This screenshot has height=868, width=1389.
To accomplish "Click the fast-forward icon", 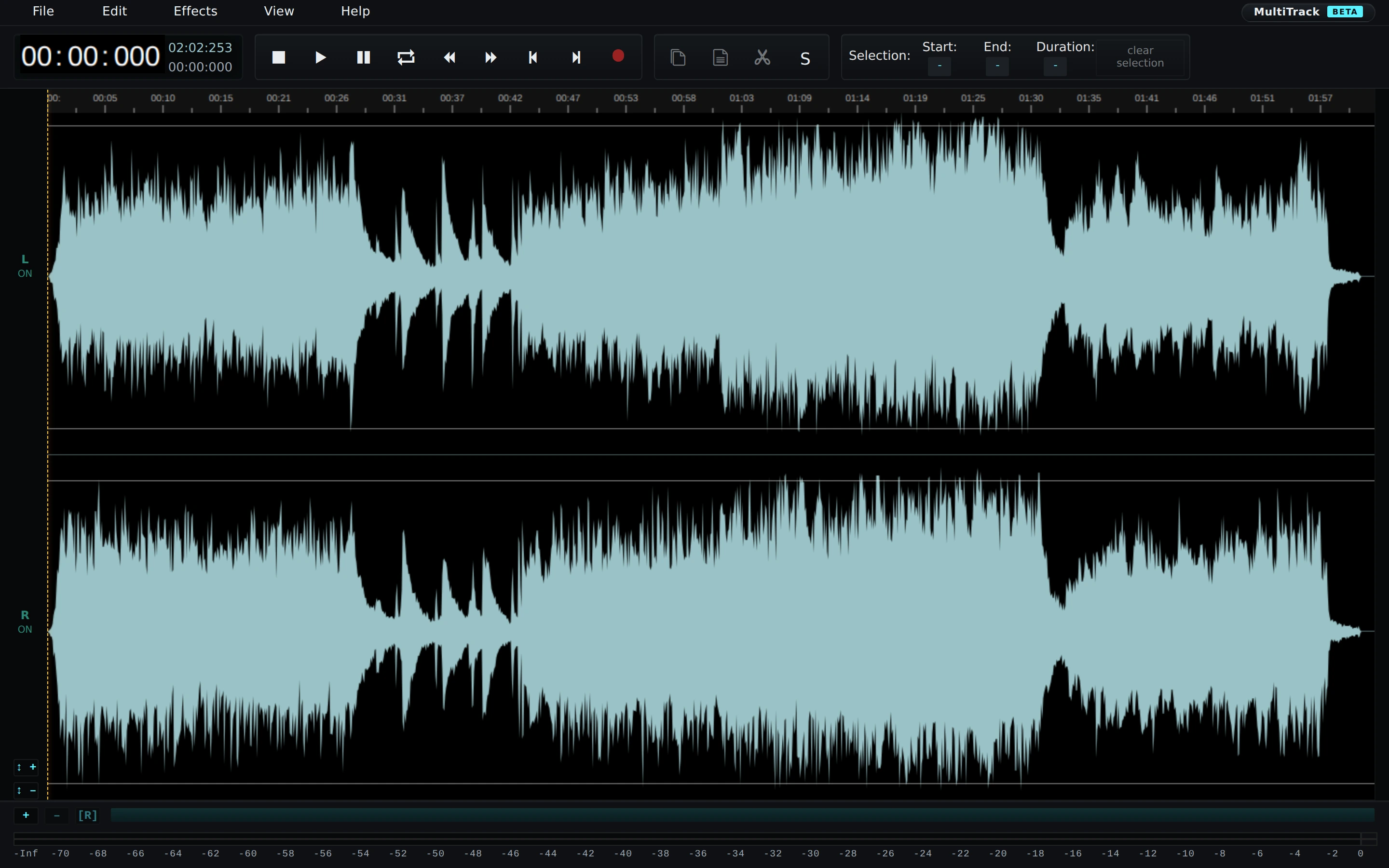I will point(491,57).
